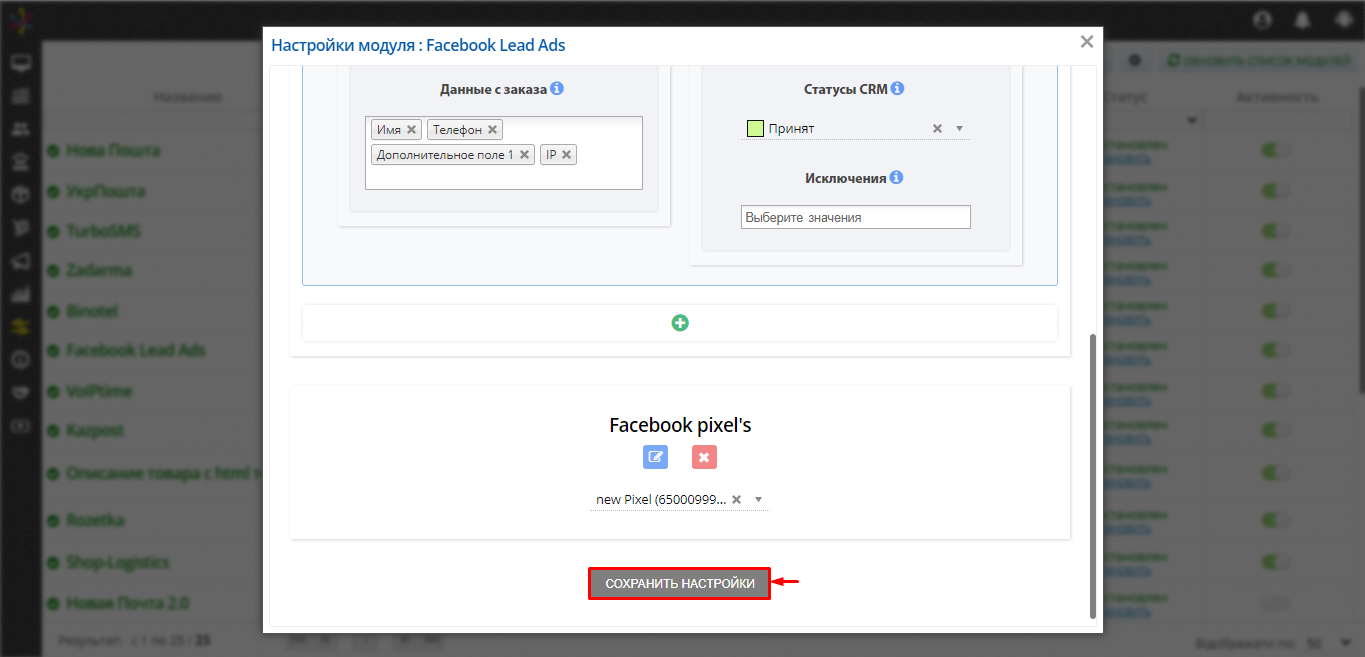The height and width of the screenshot is (657, 1365).
Task: Add a new block with green plus
Action: [x=680, y=323]
